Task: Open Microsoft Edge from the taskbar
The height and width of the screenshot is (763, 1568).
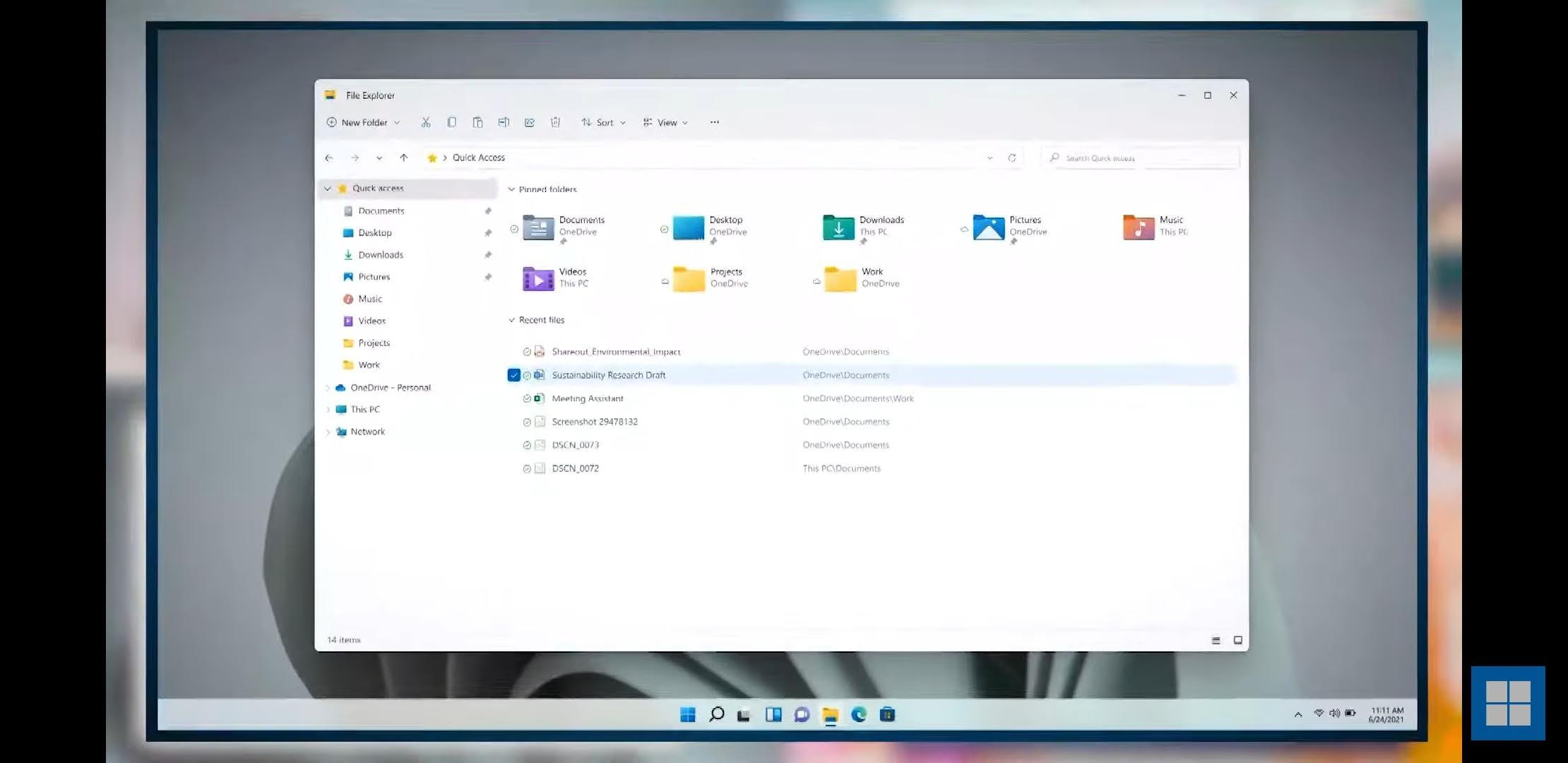Action: (859, 714)
